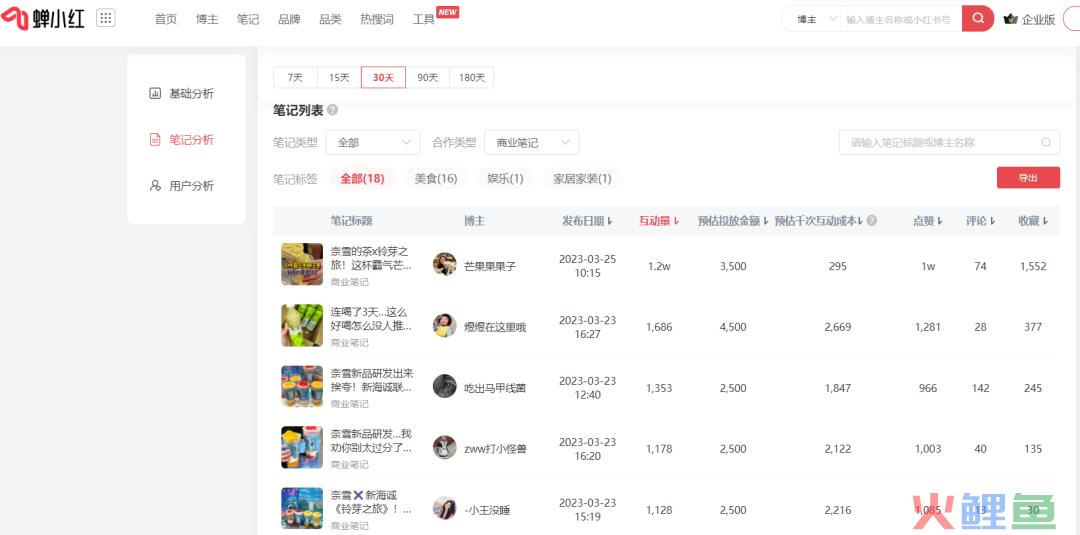This screenshot has height=535, width=1080.
Task: Filter notes by 美食(16) tag
Action: 436,179
